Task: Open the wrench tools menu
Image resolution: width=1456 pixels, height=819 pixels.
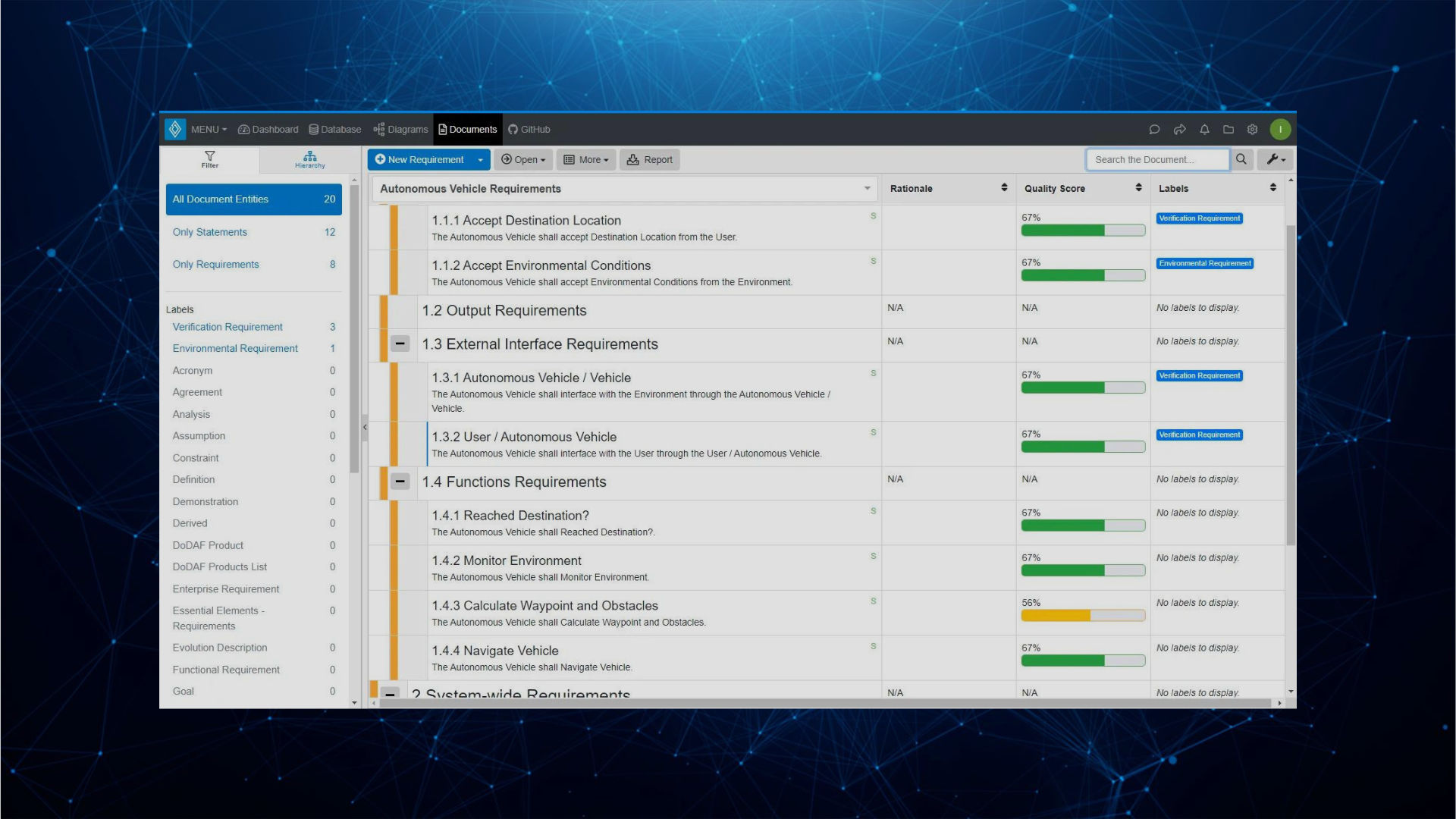Action: 1275,159
